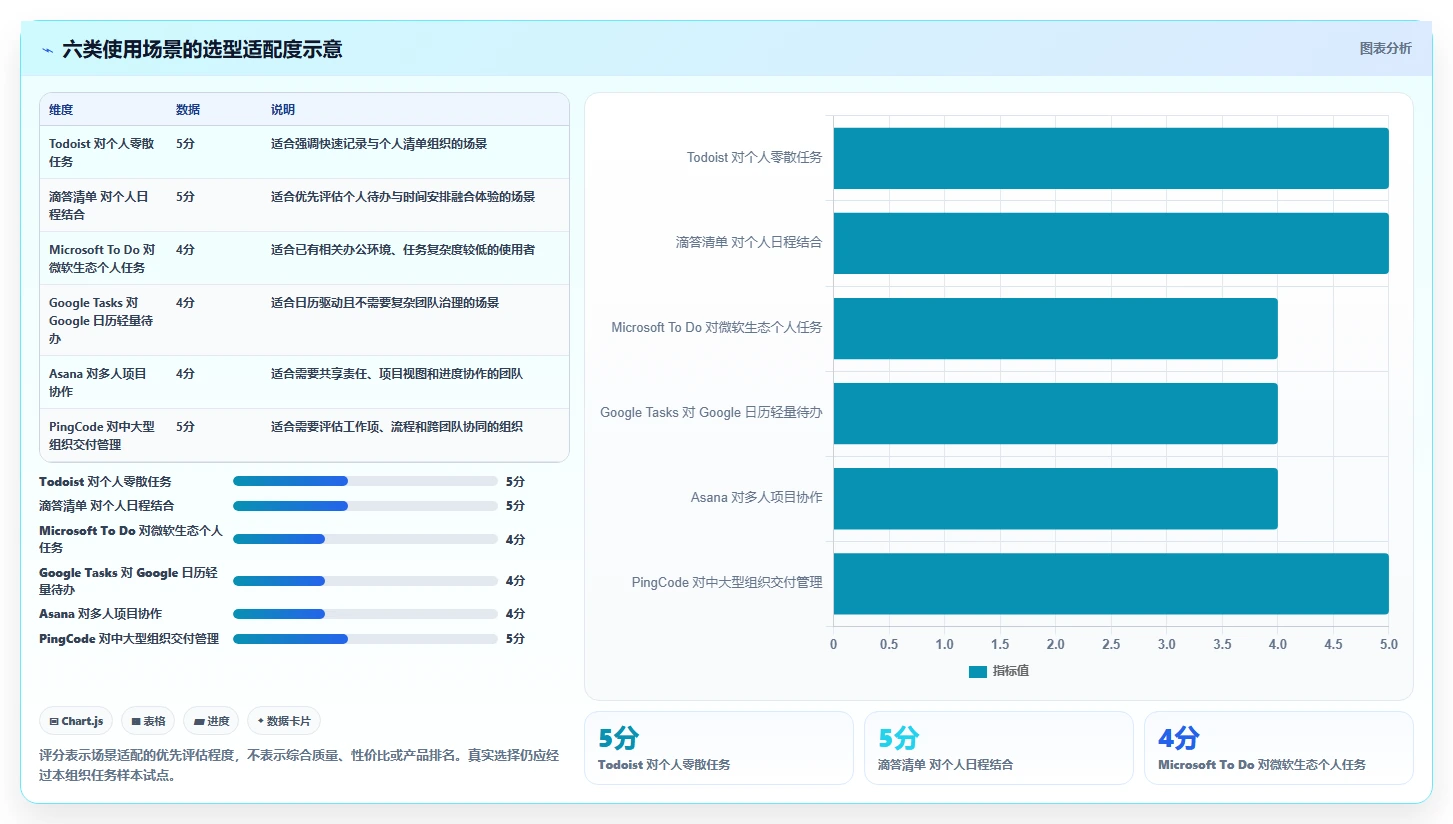Click the PingCode chart axis label
Viewport: 1453px width, 824px height.
click(x=727, y=582)
